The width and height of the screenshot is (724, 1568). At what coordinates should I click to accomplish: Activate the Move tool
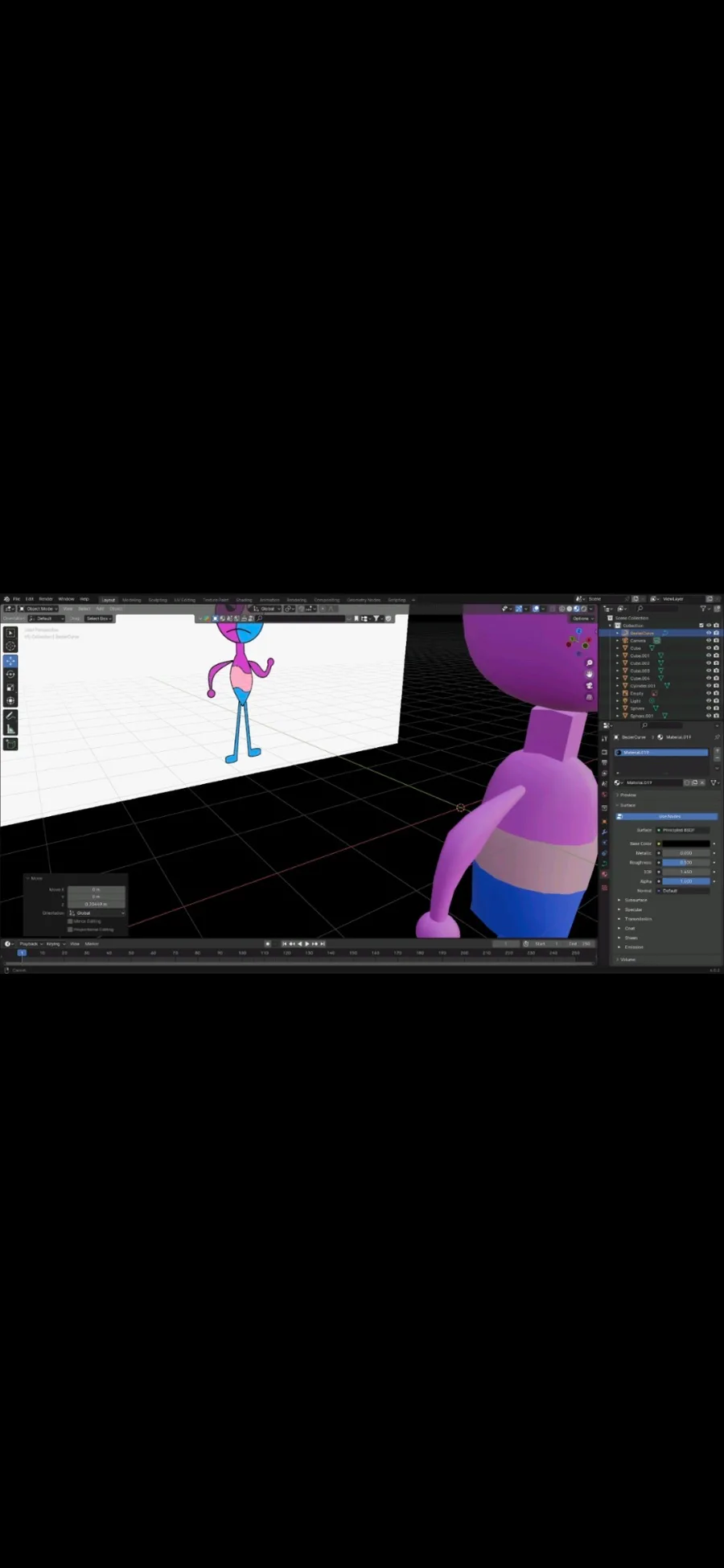pos(10,661)
